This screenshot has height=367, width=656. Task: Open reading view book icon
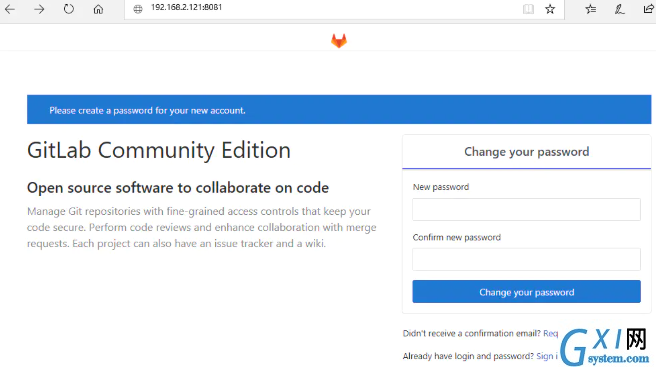528,9
